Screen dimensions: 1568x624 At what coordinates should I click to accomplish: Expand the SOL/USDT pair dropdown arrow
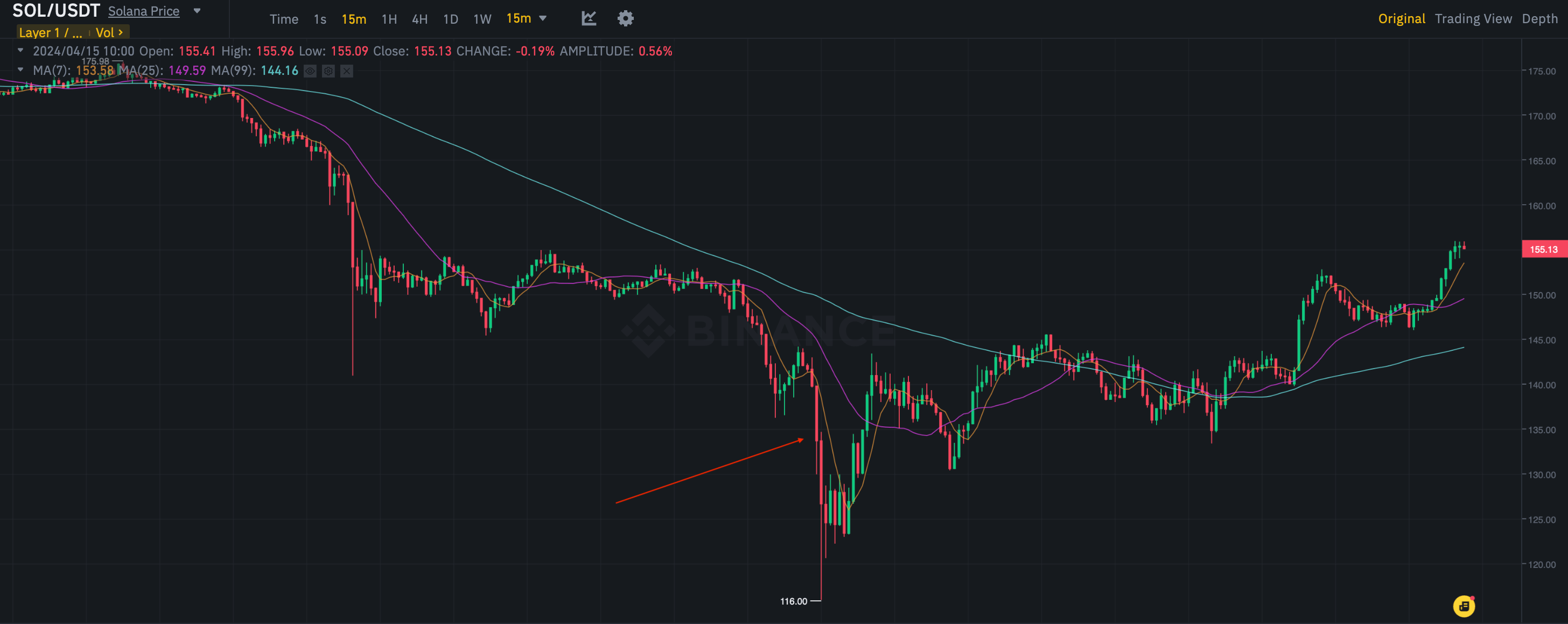click(x=197, y=11)
